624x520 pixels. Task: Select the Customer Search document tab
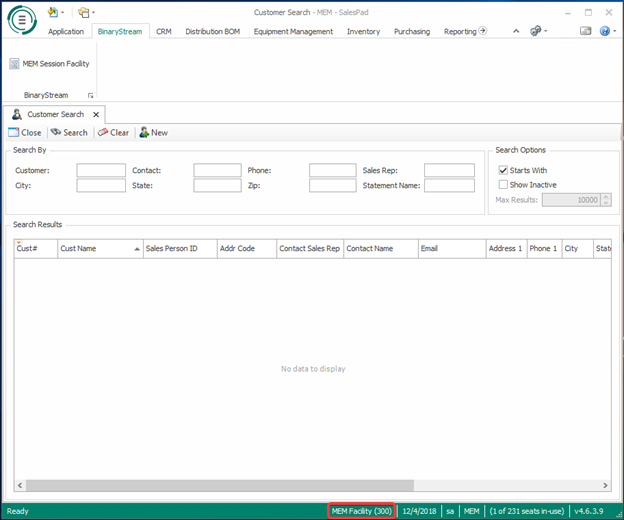tap(55, 115)
